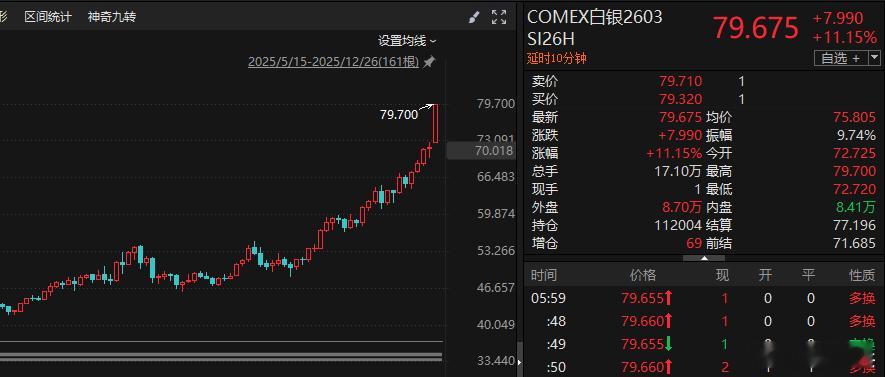The width and height of the screenshot is (885, 377).
Task: Click the latest price 79.675 header
Action: pos(756,27)
